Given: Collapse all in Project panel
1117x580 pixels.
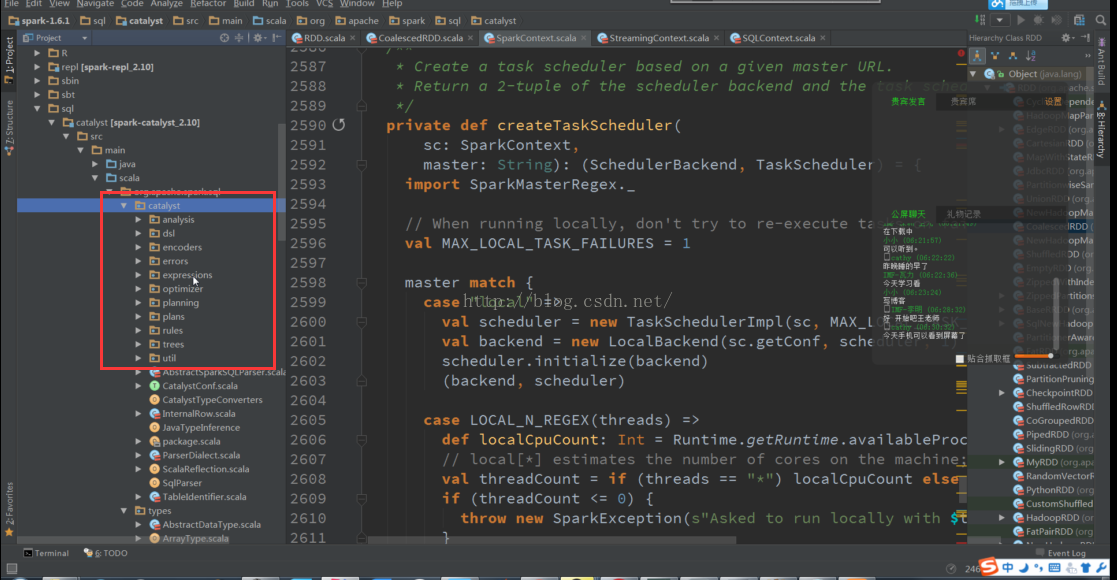Looking at the screenshot, I should click(239, 38).
